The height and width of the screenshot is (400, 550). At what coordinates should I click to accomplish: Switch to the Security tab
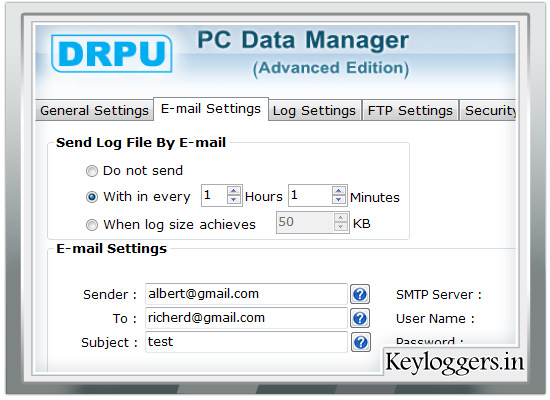(488, 111)
